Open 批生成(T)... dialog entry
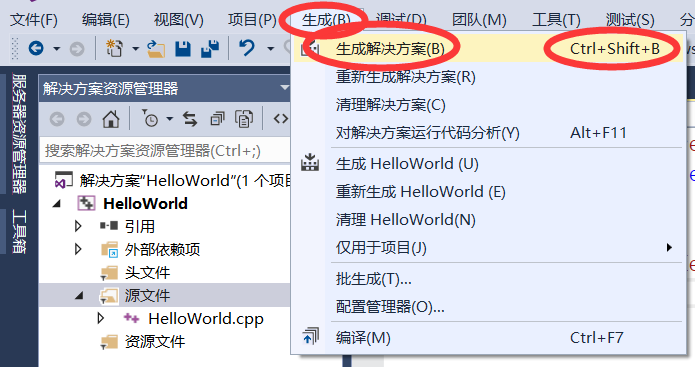This screenshot has width=695, height=367. 488,278
